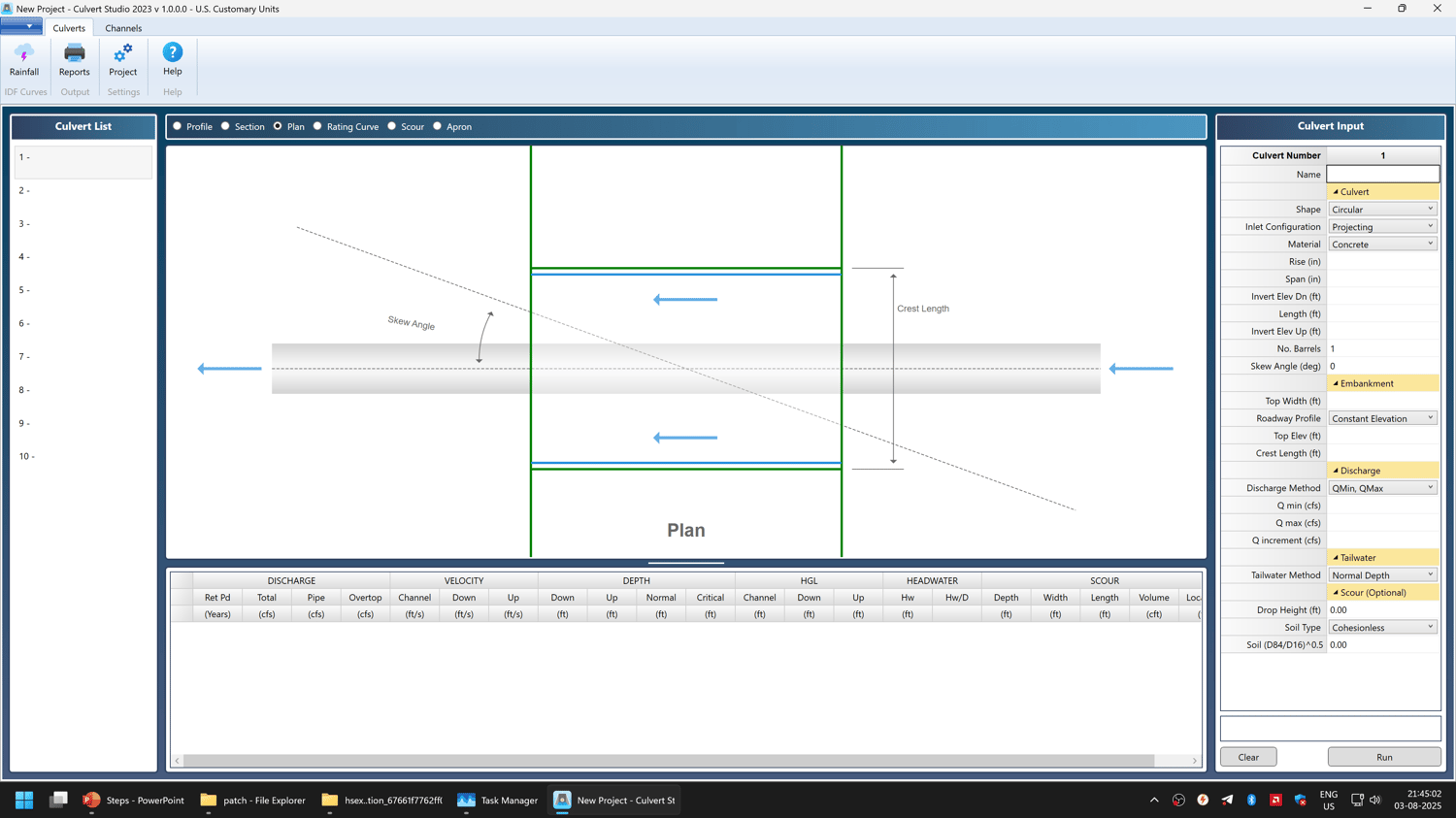
Task: Select the Scour view radio button
Action: [x=392, y=126]
